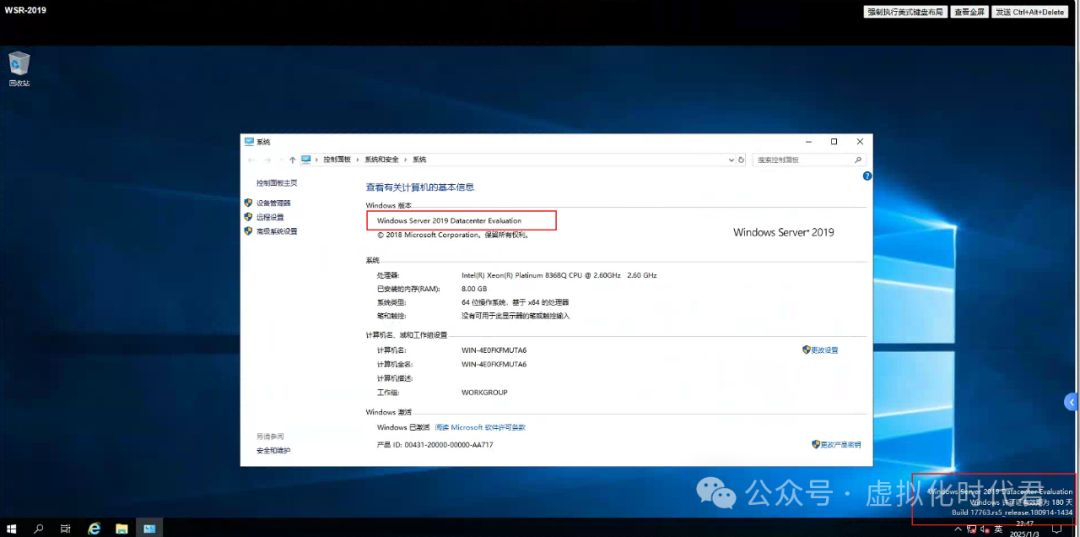The image size is (1080, 537).
Task: Open File Explorer from the taskbar
Action: point(121,528)
